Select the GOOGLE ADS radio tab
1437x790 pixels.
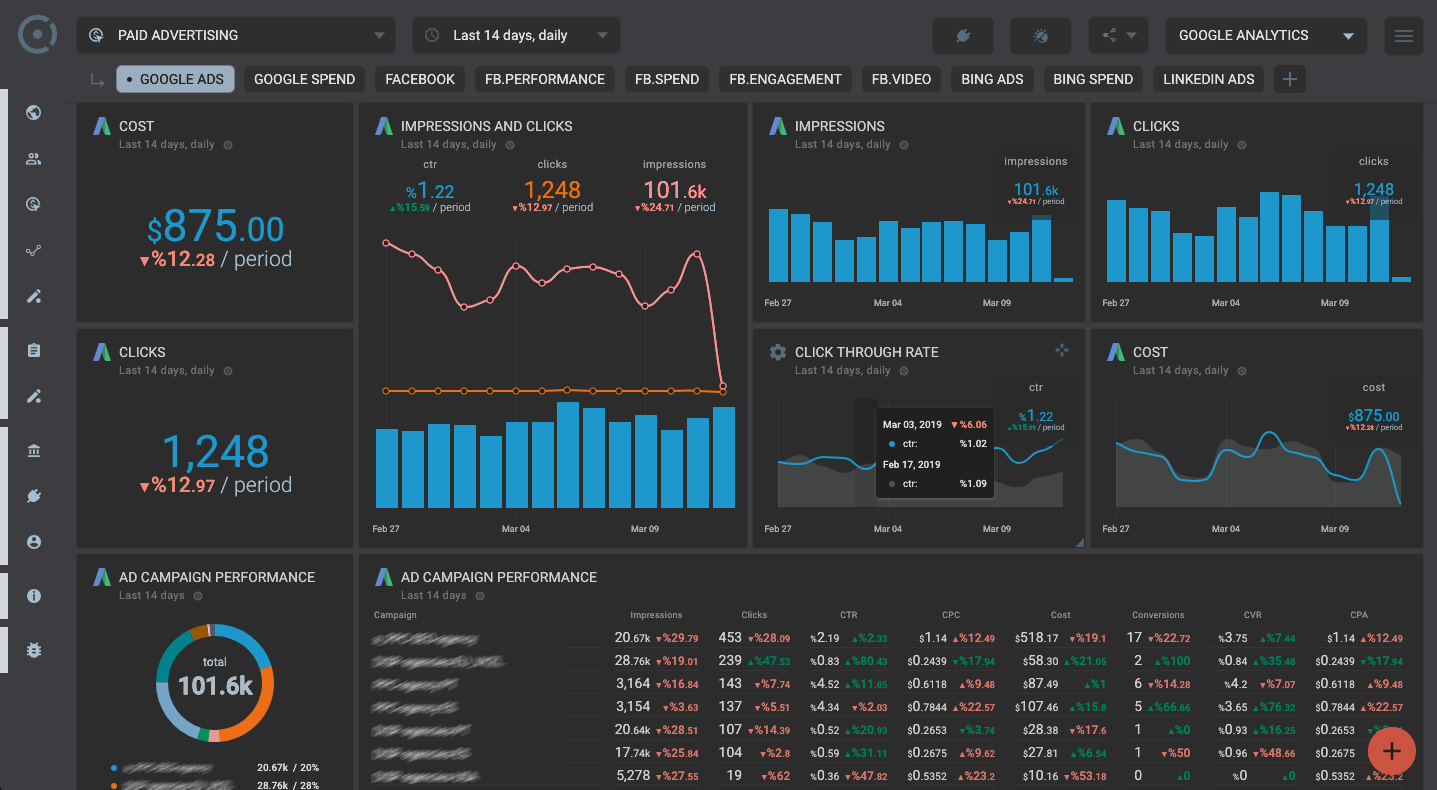[x=175, y=78]
